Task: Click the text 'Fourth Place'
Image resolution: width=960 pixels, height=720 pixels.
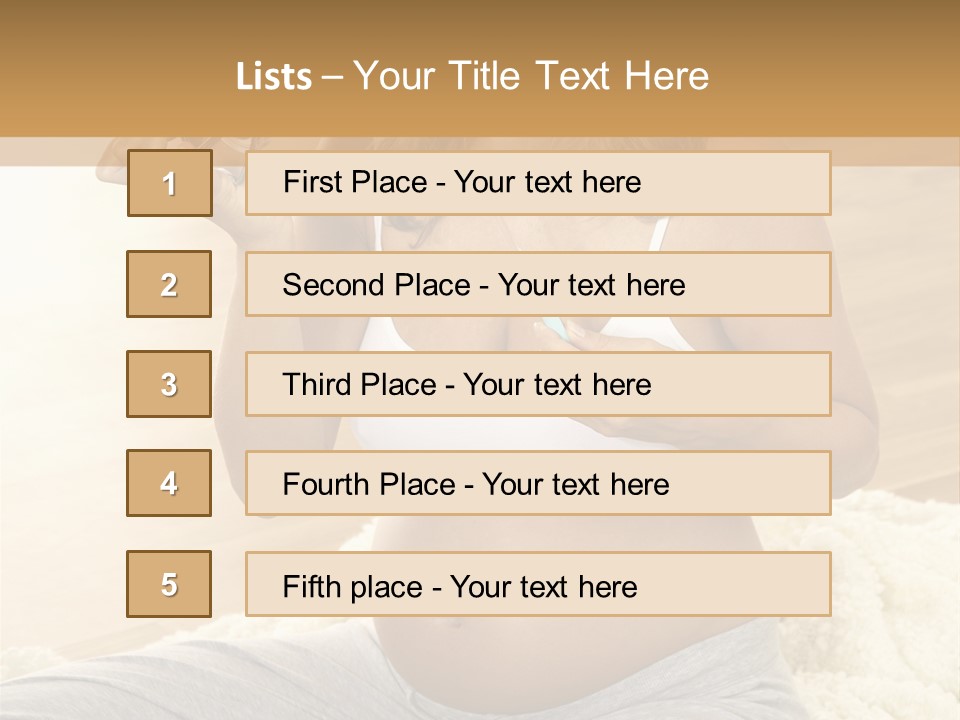Action: coord(369,485)
